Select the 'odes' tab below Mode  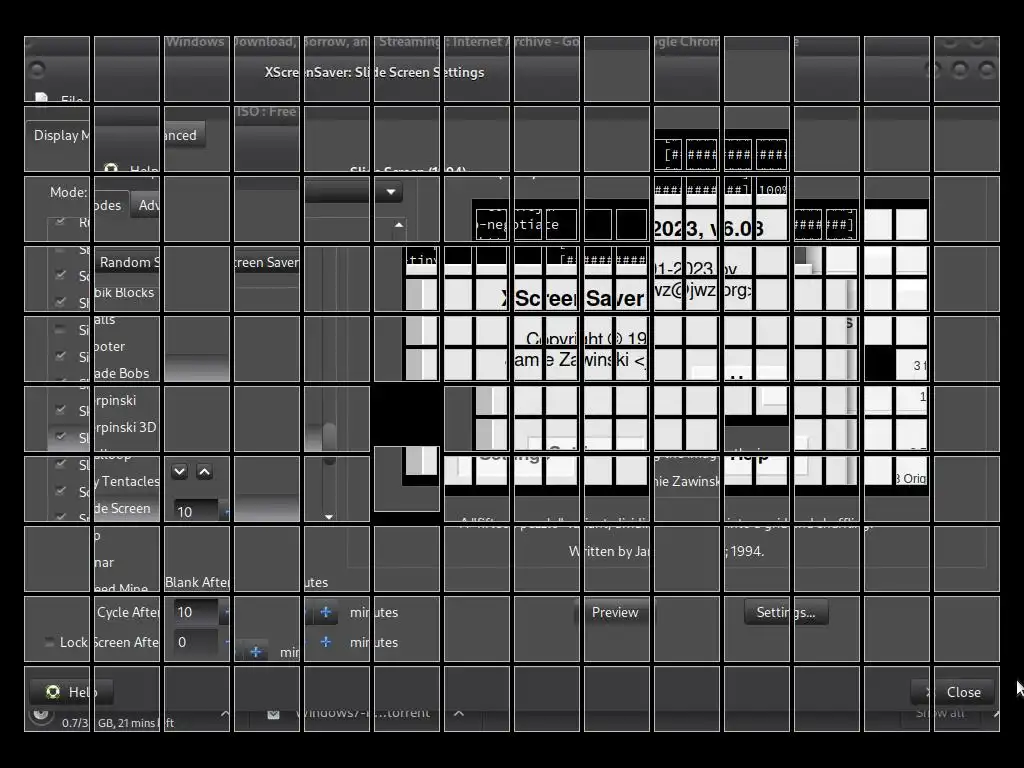(x=110, y=205)
